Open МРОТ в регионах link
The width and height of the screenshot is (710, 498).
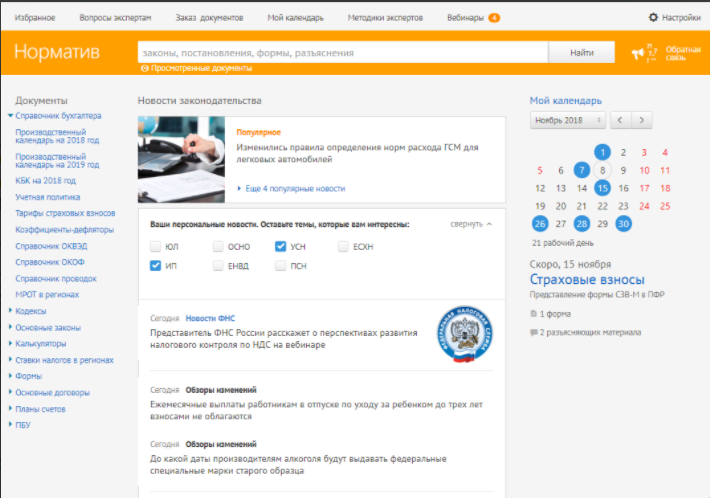tap(47, 294)
